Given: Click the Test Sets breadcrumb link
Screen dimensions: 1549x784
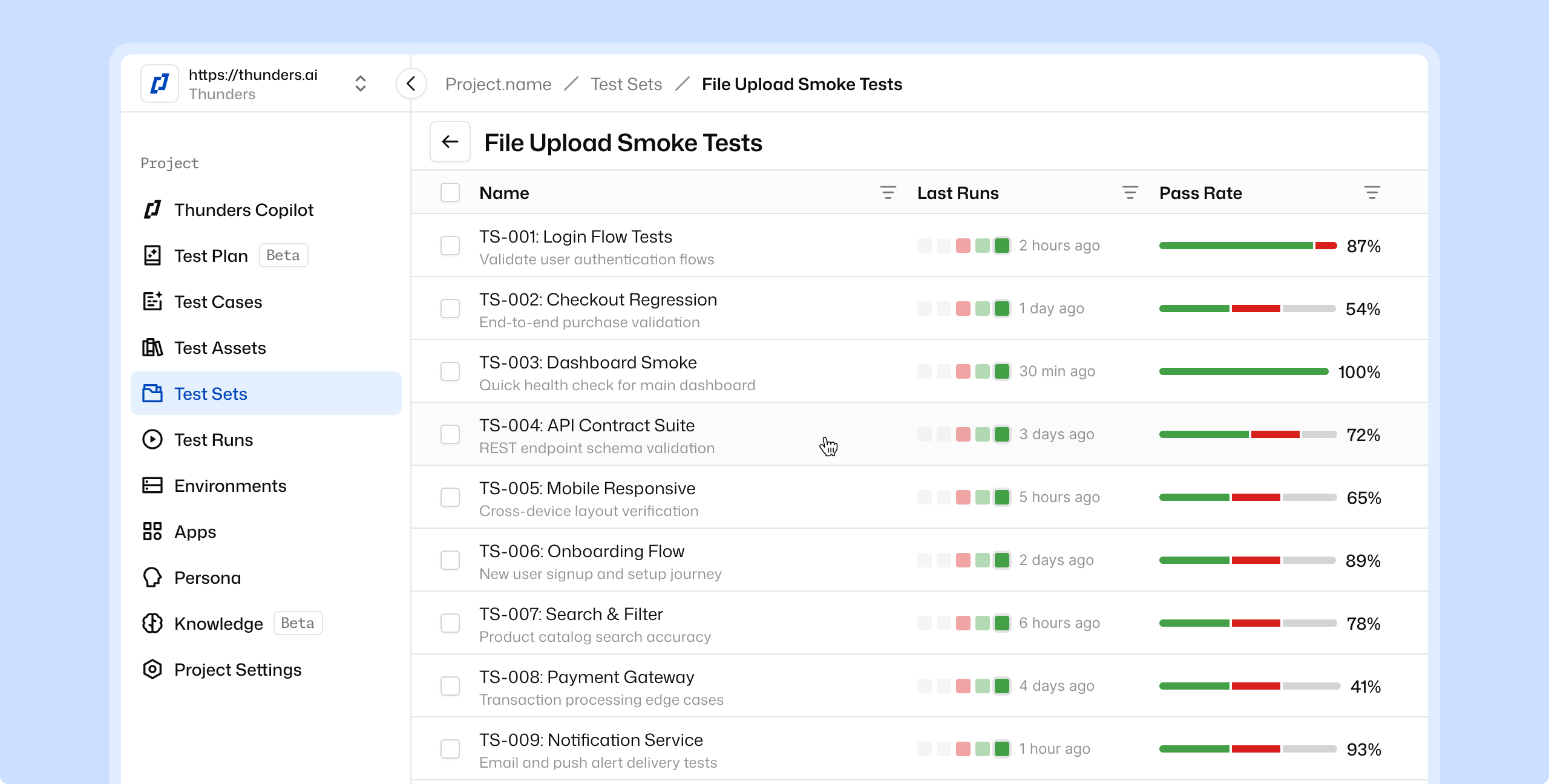Looking at the screenshot, I should pyautogui.click(x=626, y=84).
